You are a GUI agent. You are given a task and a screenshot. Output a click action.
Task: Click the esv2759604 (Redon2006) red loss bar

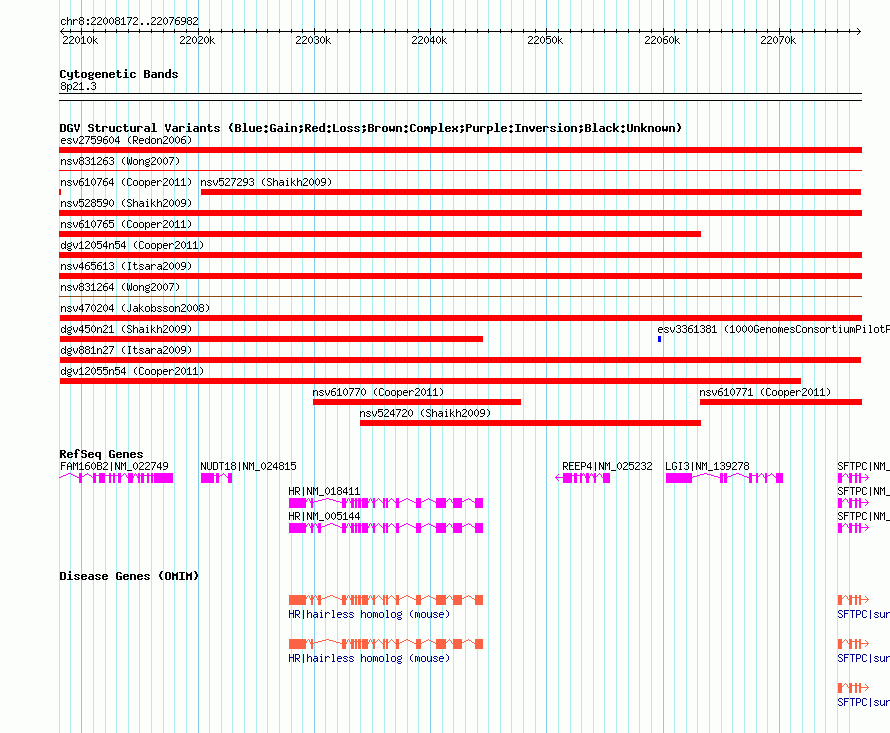point(460,150)
